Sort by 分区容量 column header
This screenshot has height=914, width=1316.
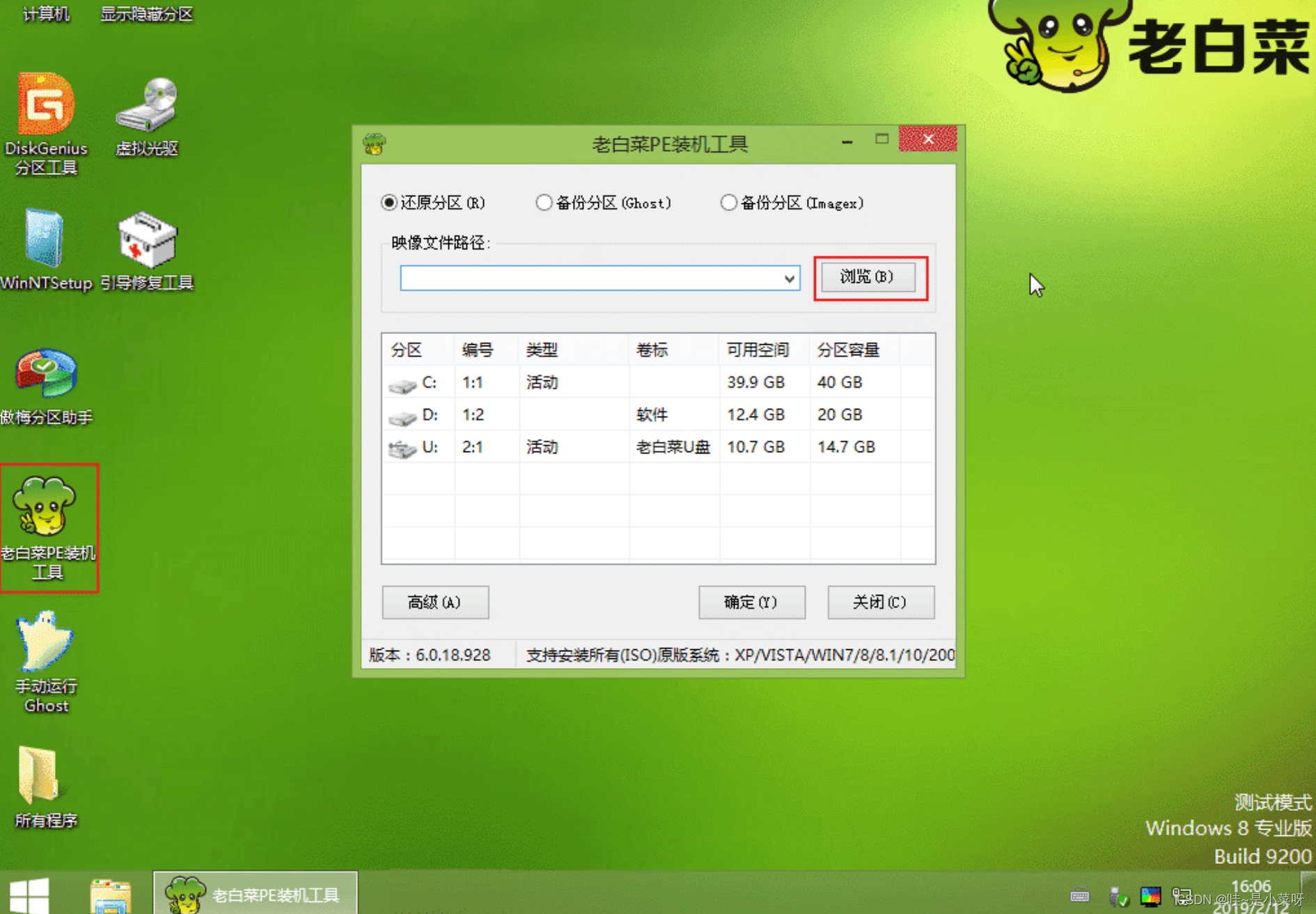(x=855, y=350)
